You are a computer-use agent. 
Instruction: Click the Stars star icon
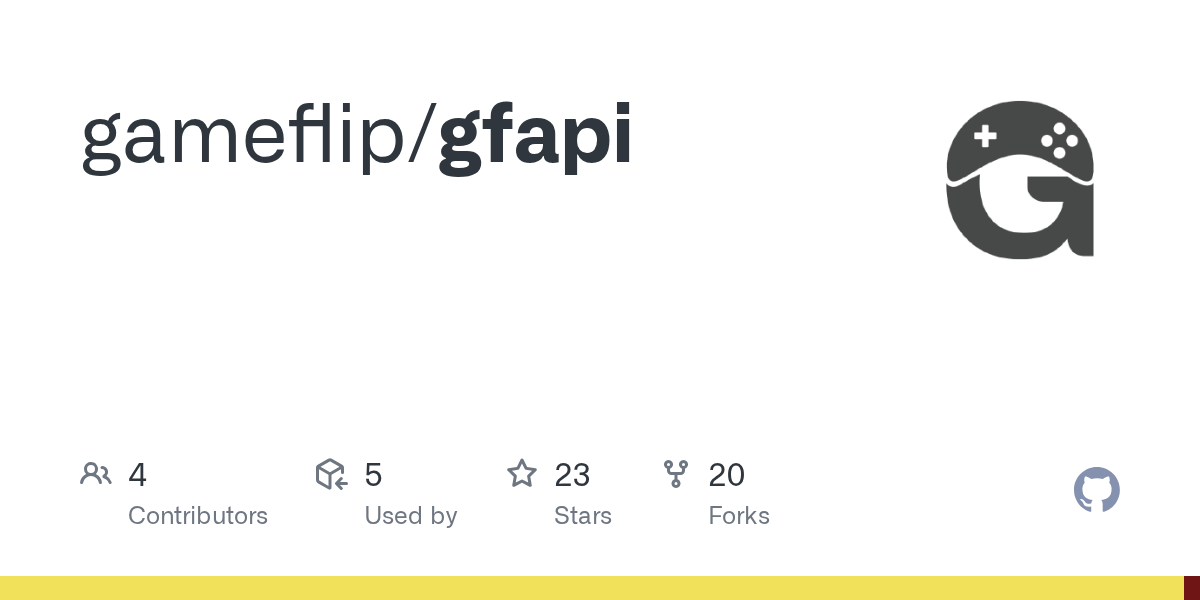point(522,474)
